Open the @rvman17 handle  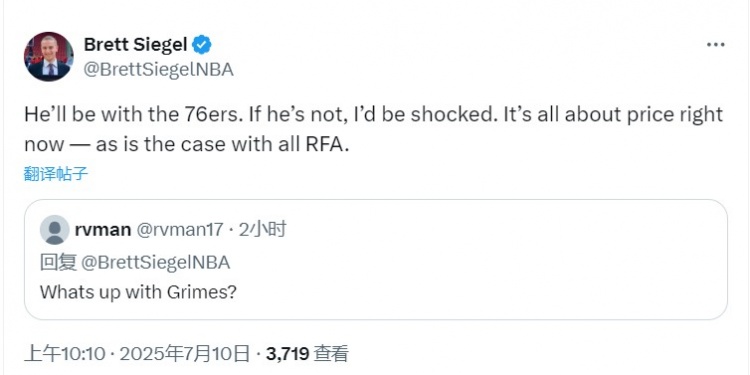tap(180, 230)
